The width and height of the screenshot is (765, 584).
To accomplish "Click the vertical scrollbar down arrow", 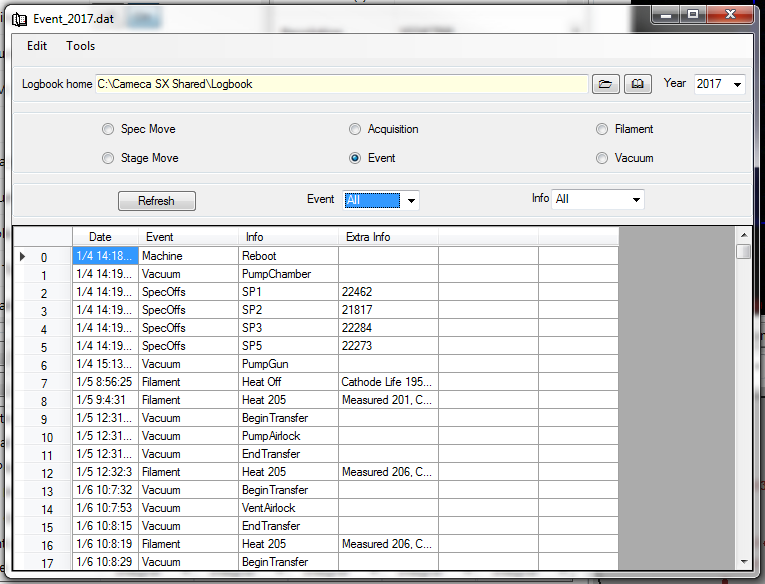I will pyautogui.click(x=743, y=562).
